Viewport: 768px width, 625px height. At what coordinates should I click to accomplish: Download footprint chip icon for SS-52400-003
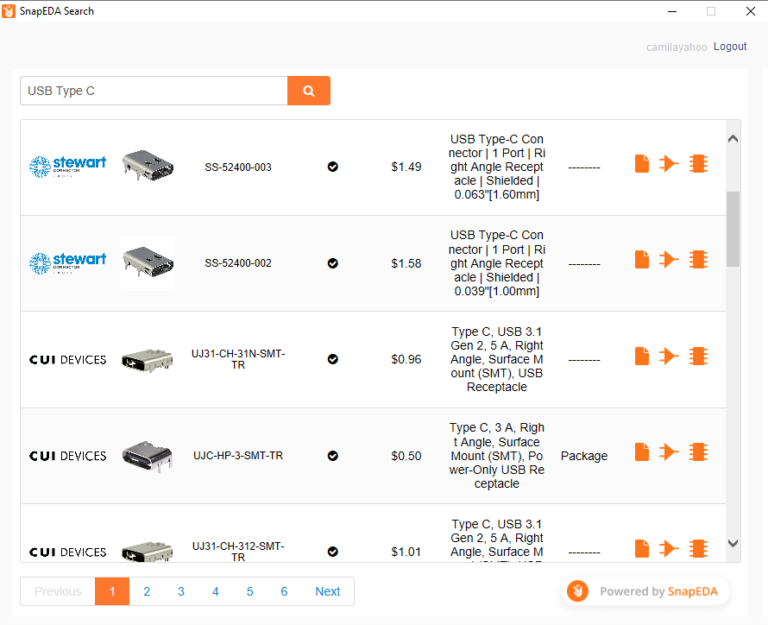698,164
